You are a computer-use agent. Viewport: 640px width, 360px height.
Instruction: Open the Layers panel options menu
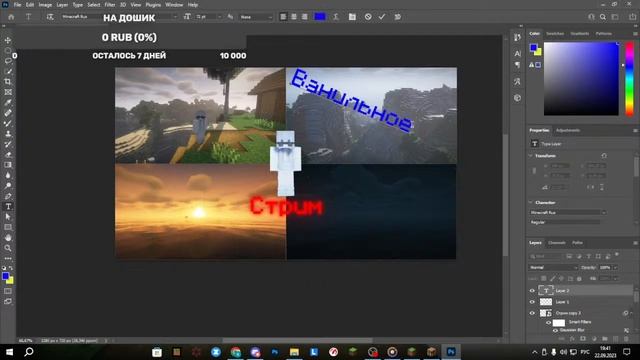pos(635,243)
